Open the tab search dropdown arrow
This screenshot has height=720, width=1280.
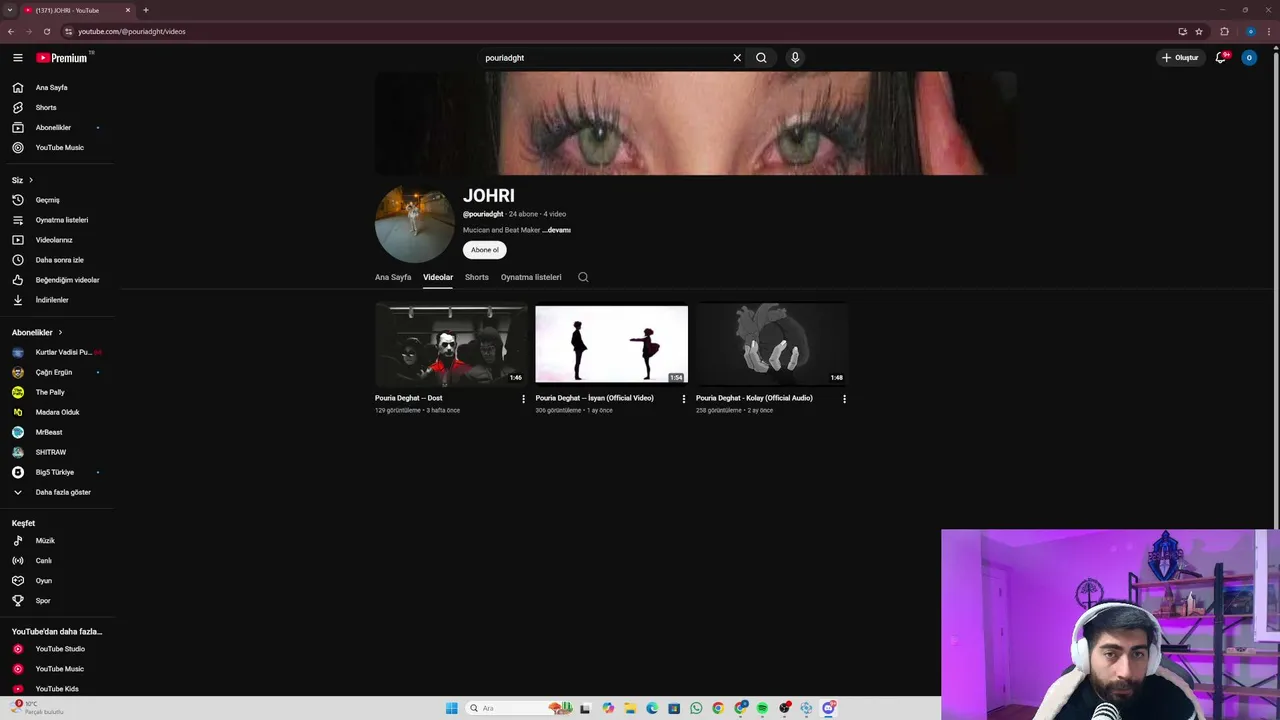point(9,10)
